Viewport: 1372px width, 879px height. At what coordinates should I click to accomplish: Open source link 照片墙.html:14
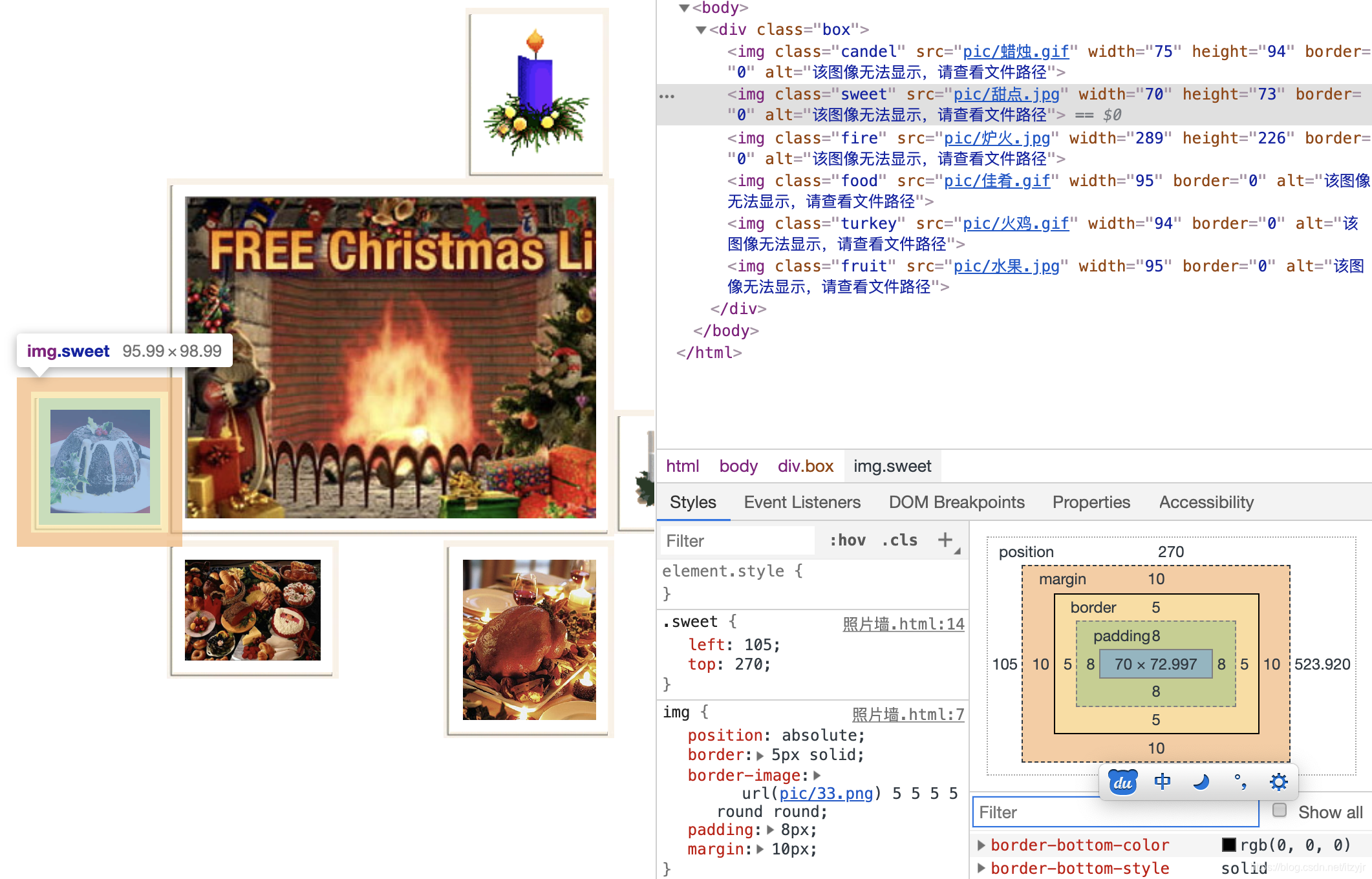pos(903,624)
